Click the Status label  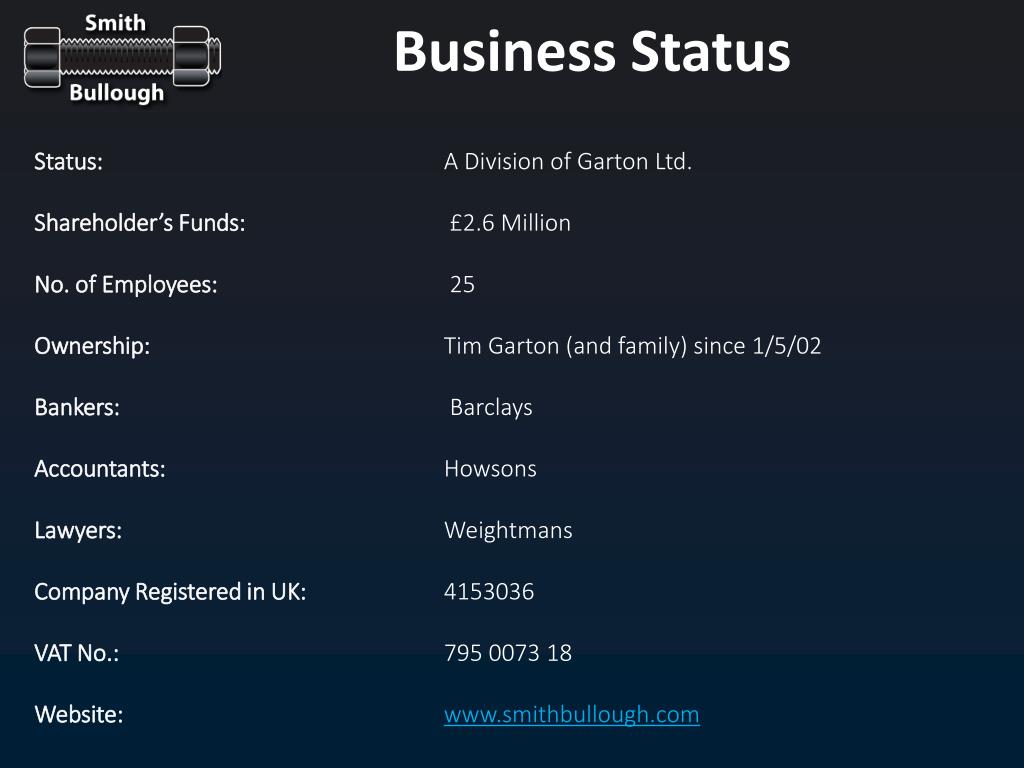pos(69,161)
